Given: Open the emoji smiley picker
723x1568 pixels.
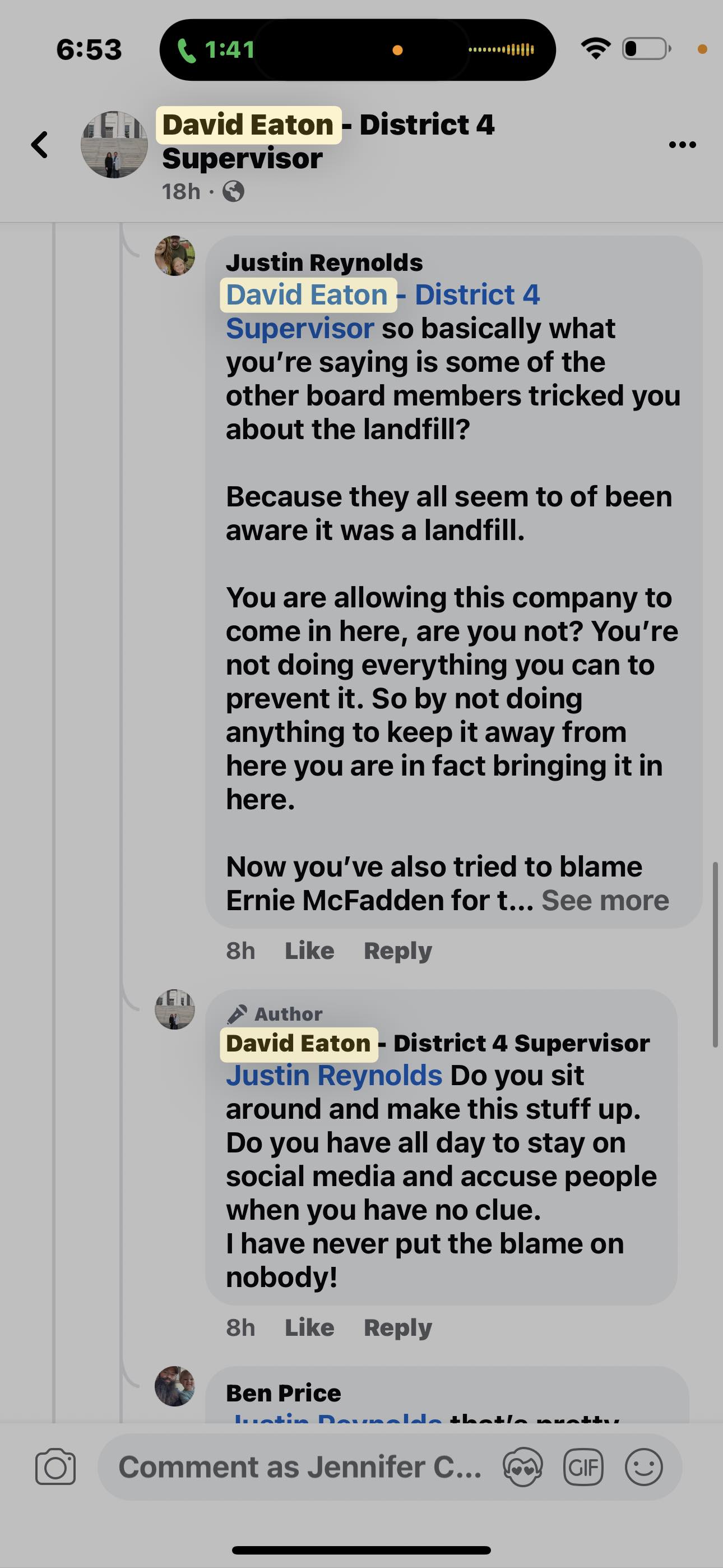Looking at the screenshot, I should (643, 1467).
